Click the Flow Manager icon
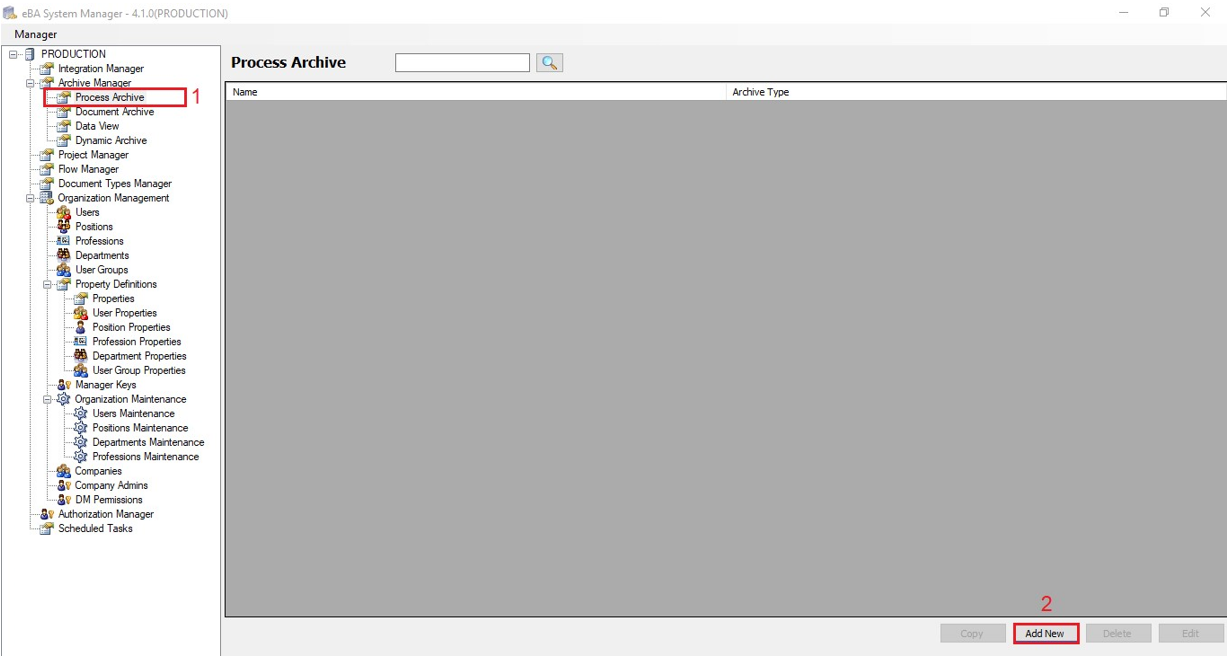This screenshot has height=658, width=1231. coord(46,169)
